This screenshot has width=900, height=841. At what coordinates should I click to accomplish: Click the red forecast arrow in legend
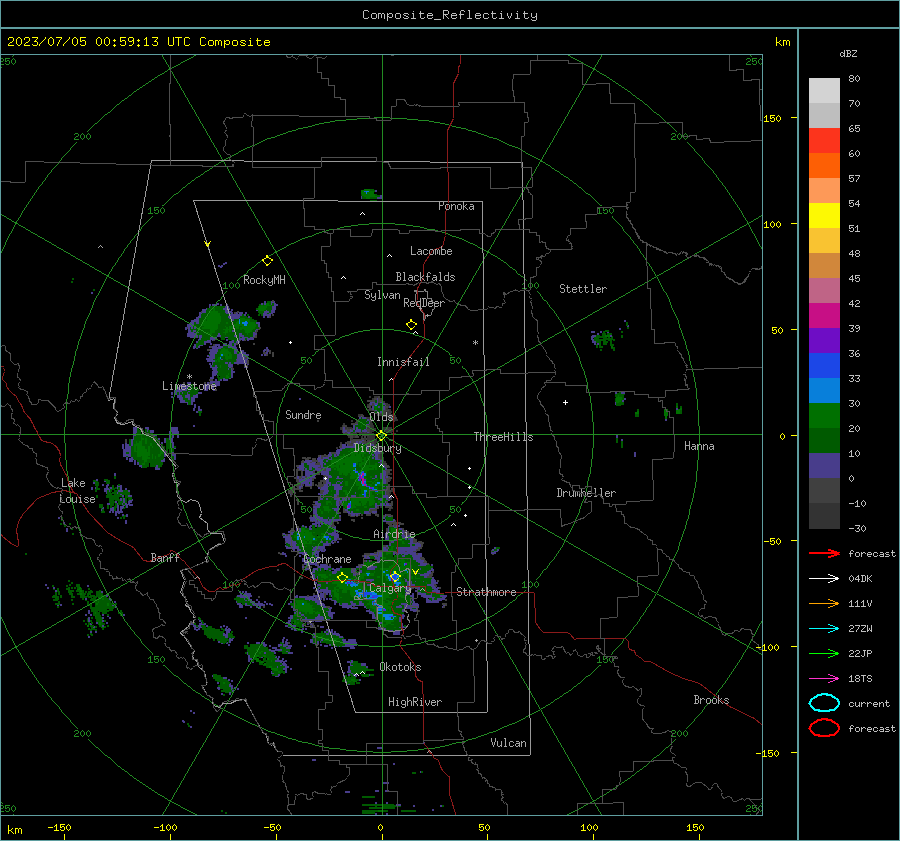pos(824,553)
